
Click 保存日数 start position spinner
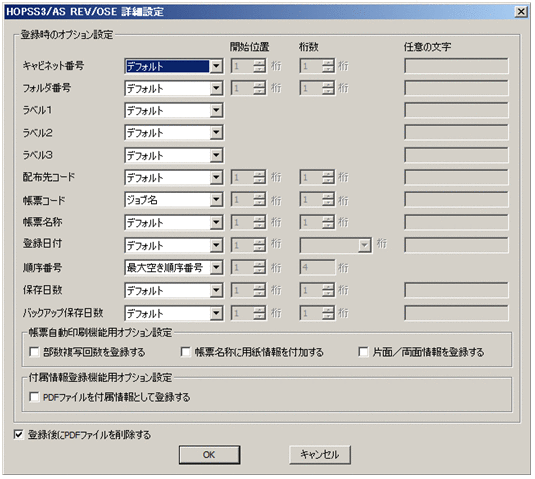coord(248,290)
